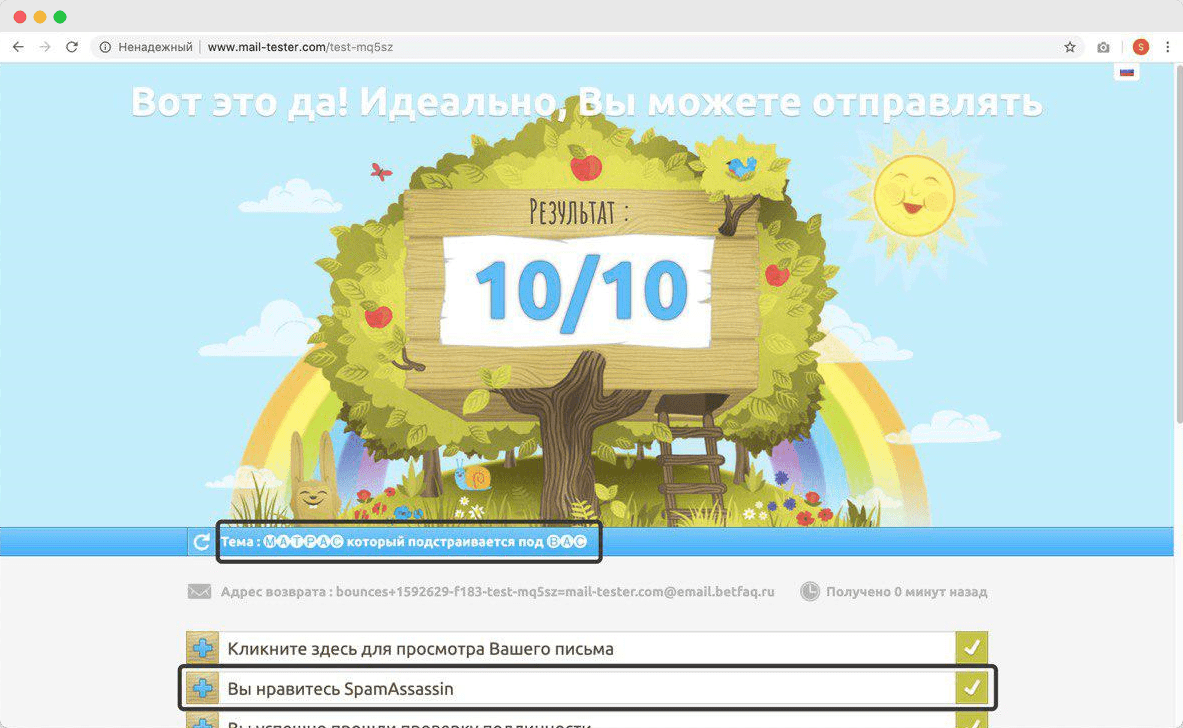This screenshot has height=728, width=1183.
Task: Click the browser back arrow
Action: click(18, 47)
